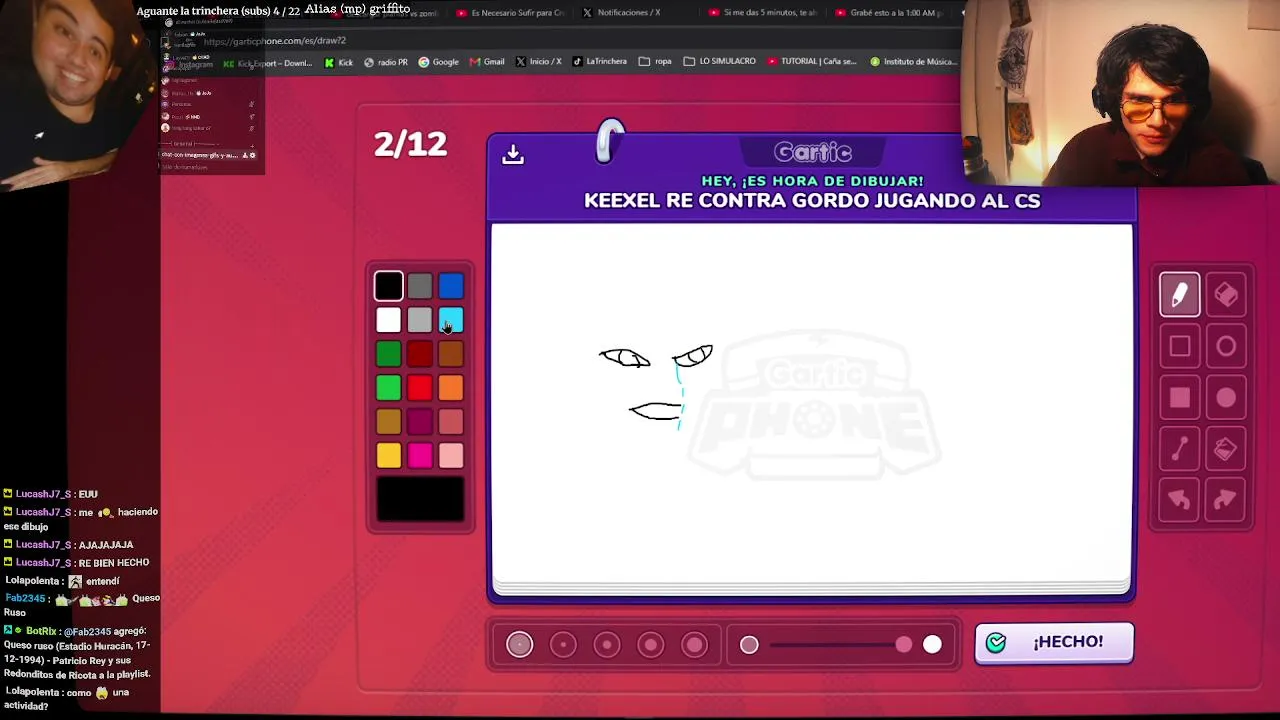
Task: Open the Inicio / X bookmark
Action: pyautogui.click(x=539, y=62)
